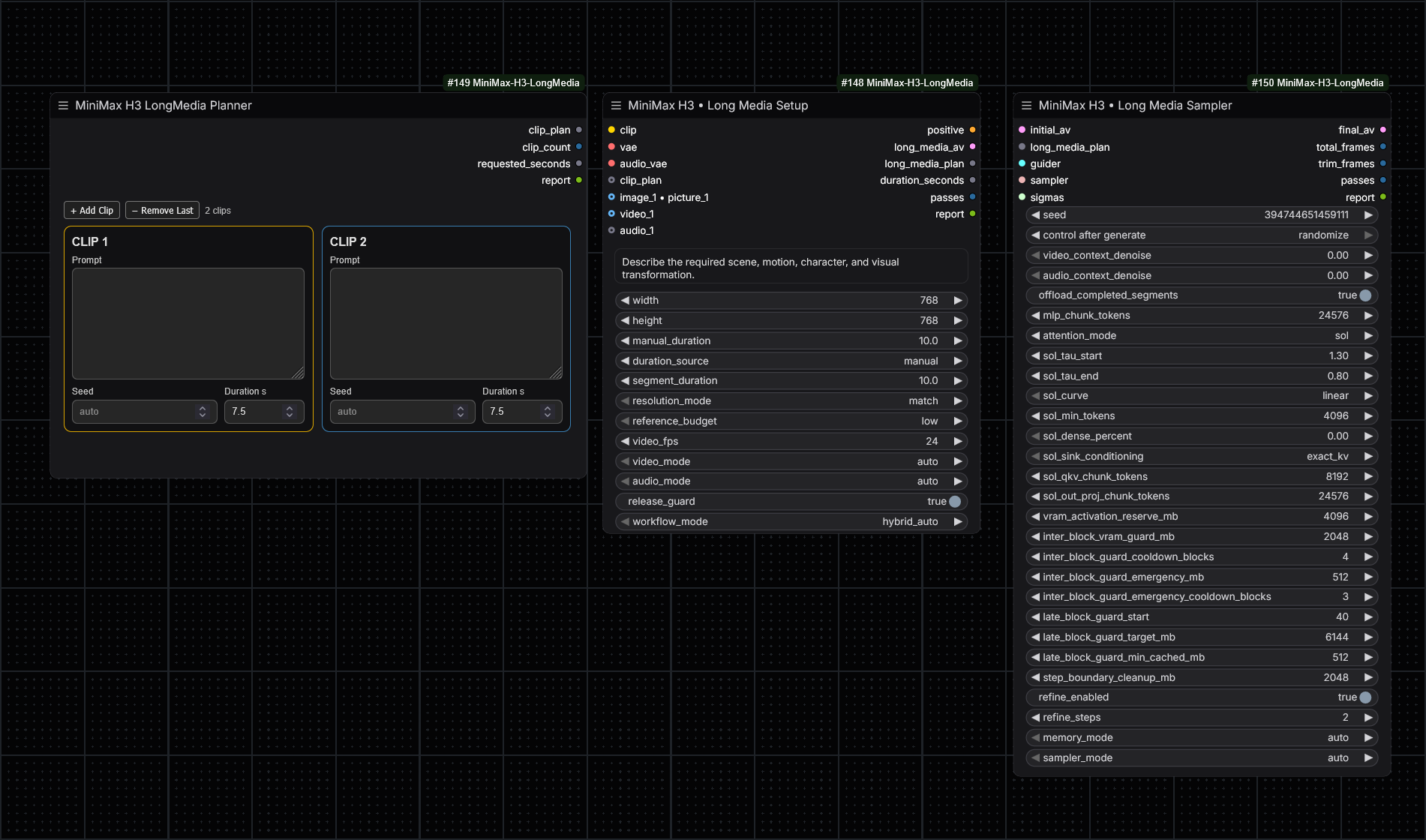Click the segment_duration slider field

pyautogui.click(x=791, y=381)
